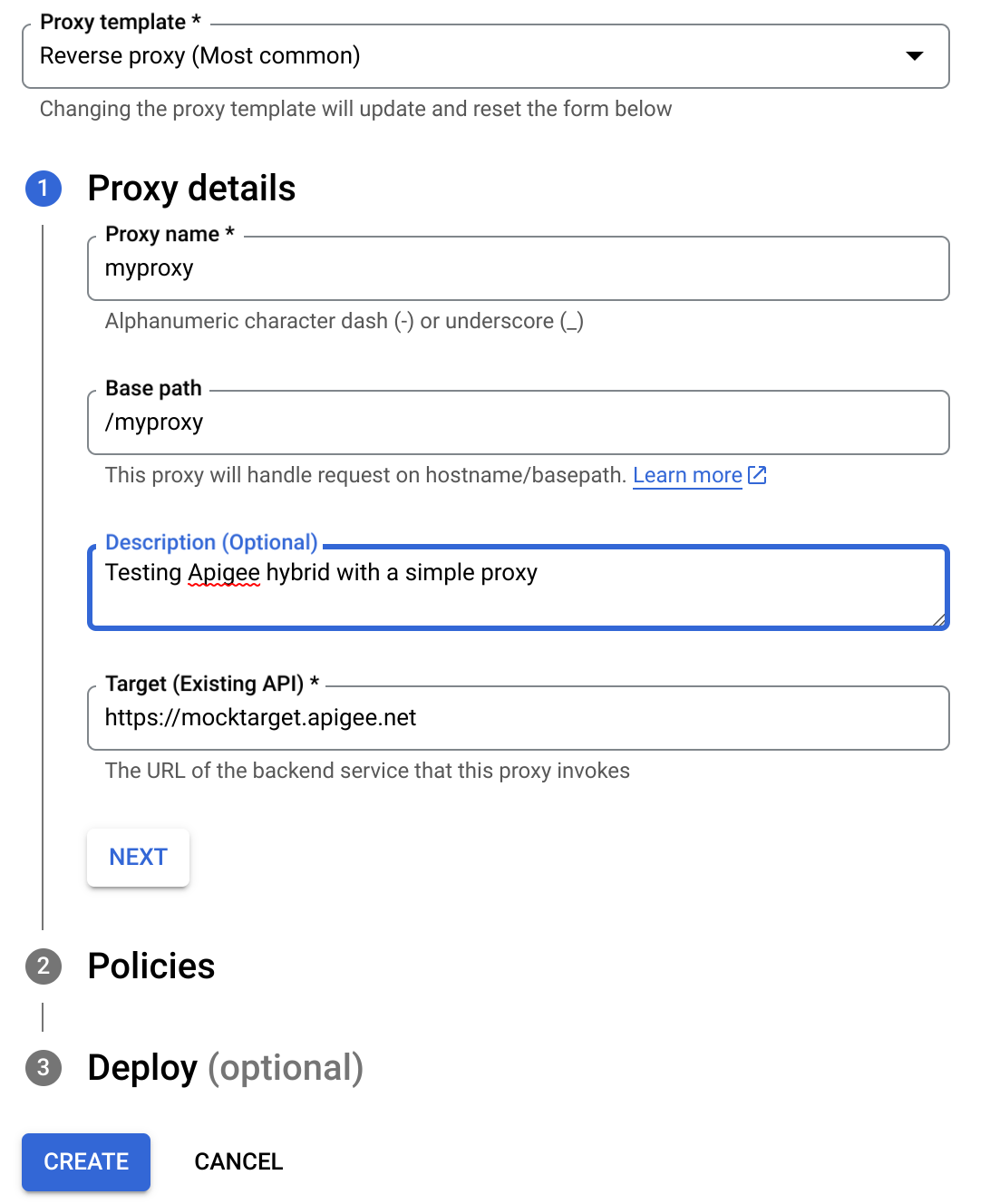Click the dropdown arrow on Proxy template field
Screen dimensions: 990x1204
pos(915,56)
